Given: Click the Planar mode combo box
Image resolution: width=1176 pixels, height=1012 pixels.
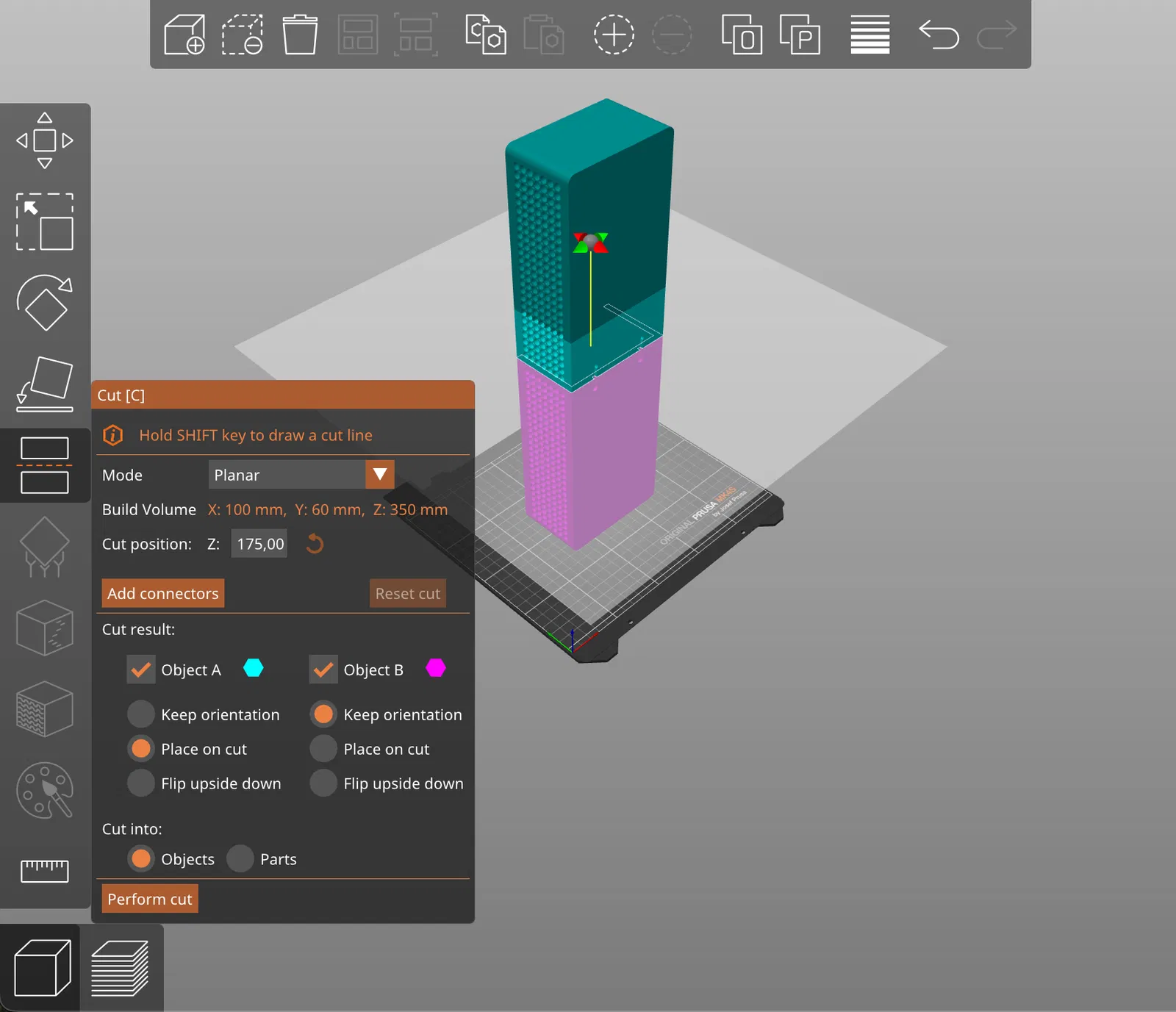Looking at the screenshot, I should [301, 475].
